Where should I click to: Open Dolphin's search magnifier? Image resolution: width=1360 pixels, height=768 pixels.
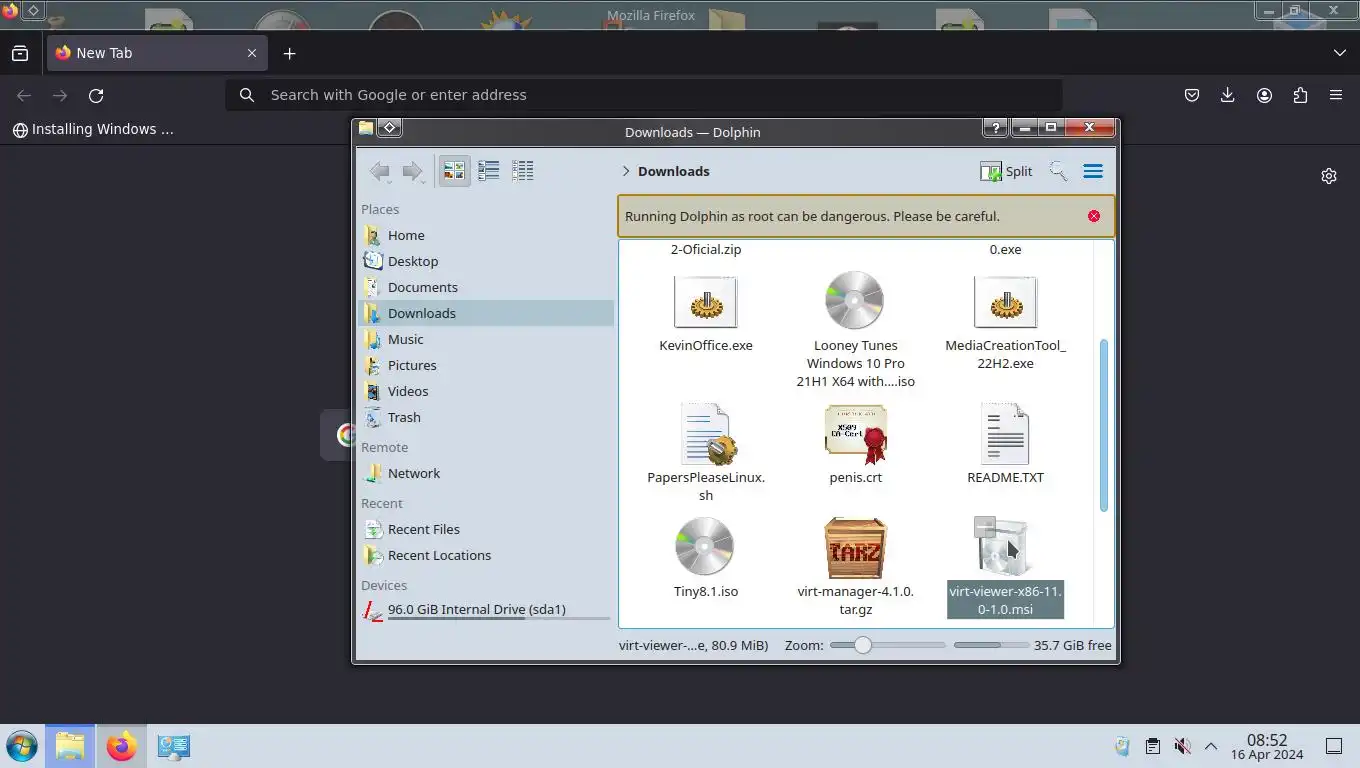click(x=1058, y=171)
